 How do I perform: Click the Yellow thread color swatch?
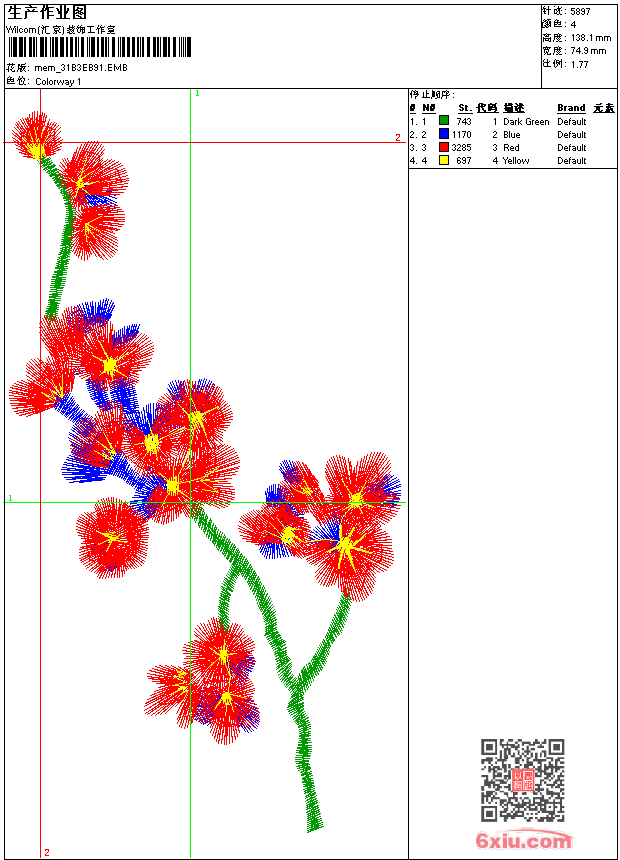444,160
